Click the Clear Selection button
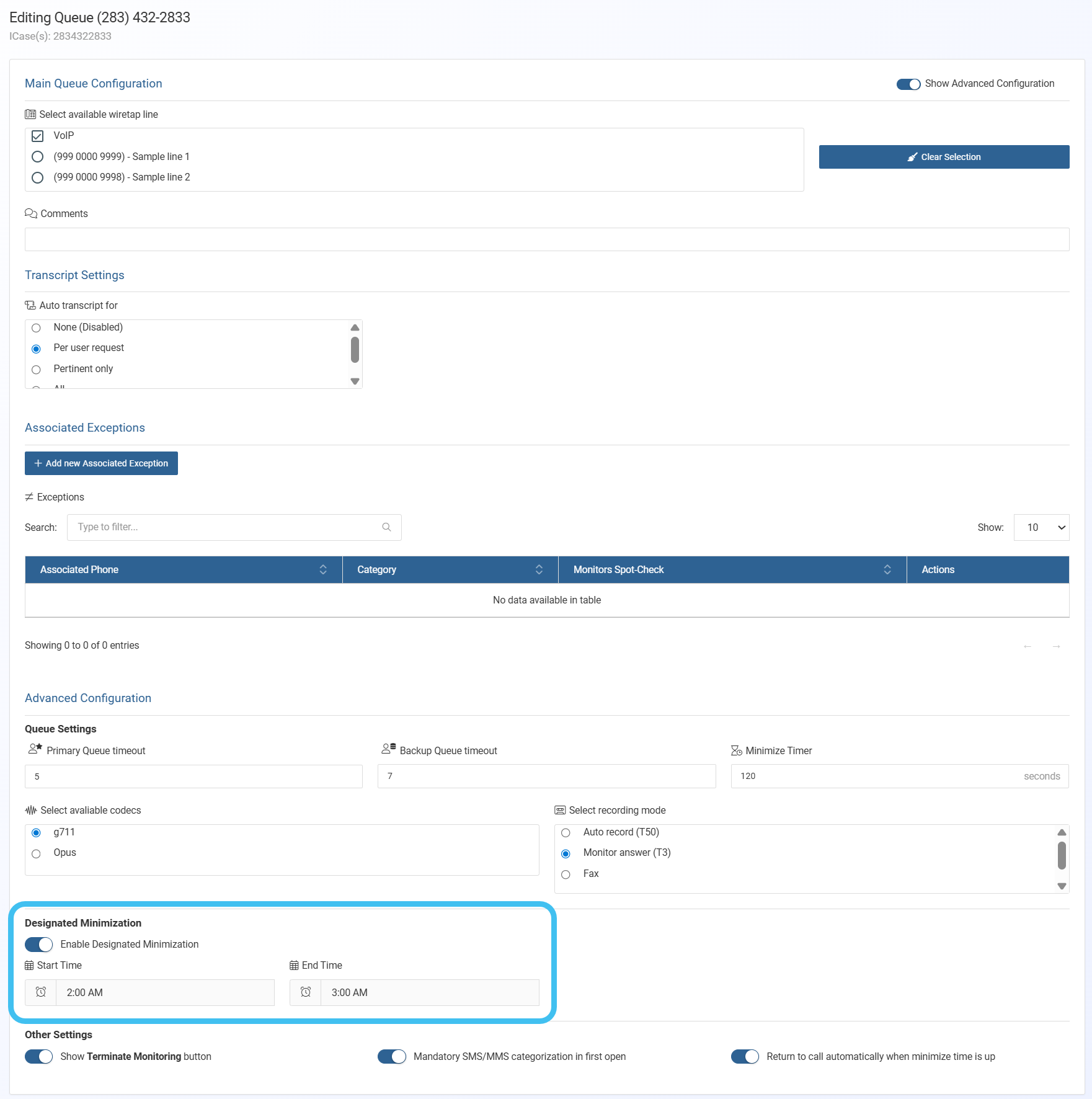The image size is (1092, 1099). click(944, 157)
